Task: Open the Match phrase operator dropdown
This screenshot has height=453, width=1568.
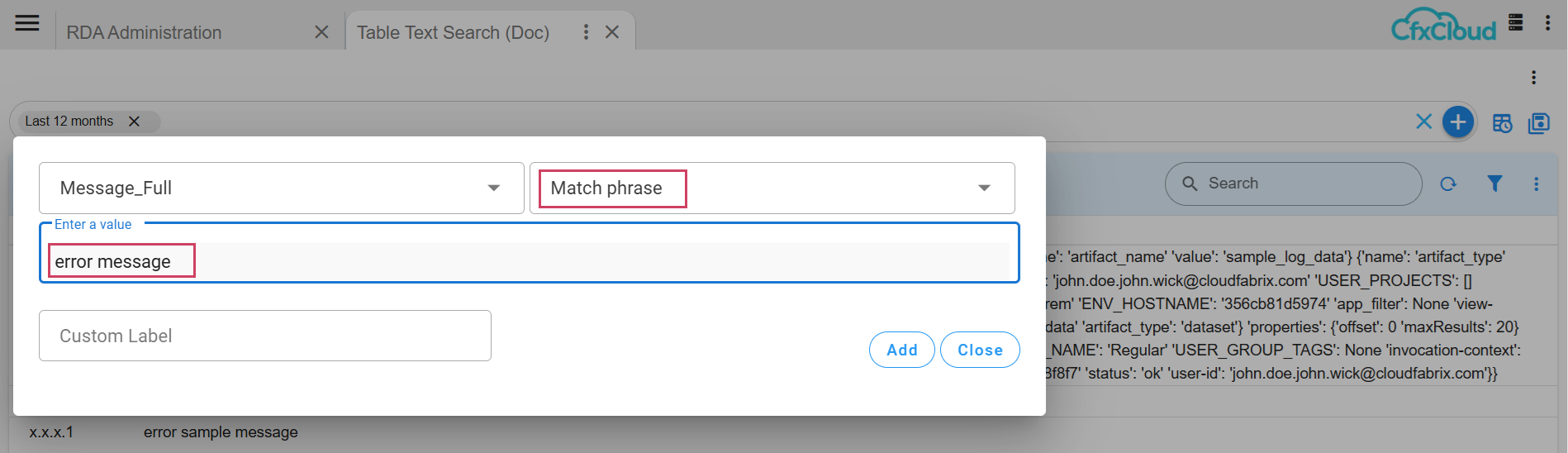Action: click(983, 188)
